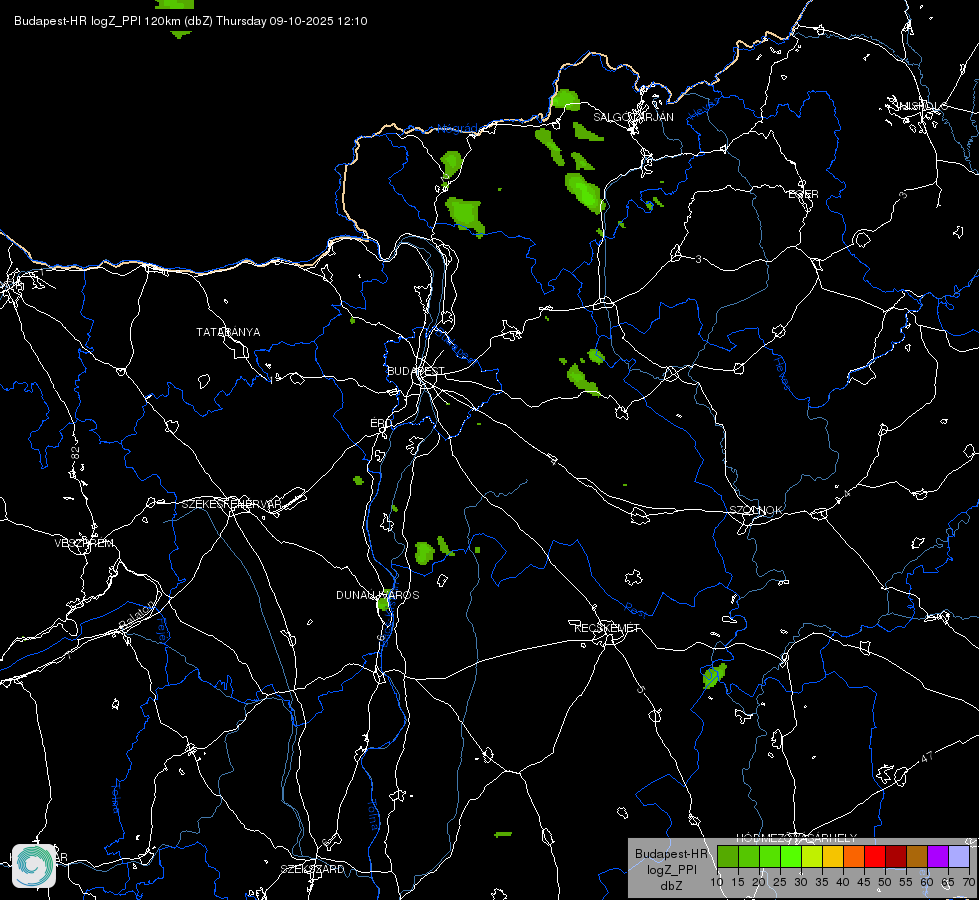Click the SZEKESFEHERVAR city label
979x900 pixels.
click(231, 504)
